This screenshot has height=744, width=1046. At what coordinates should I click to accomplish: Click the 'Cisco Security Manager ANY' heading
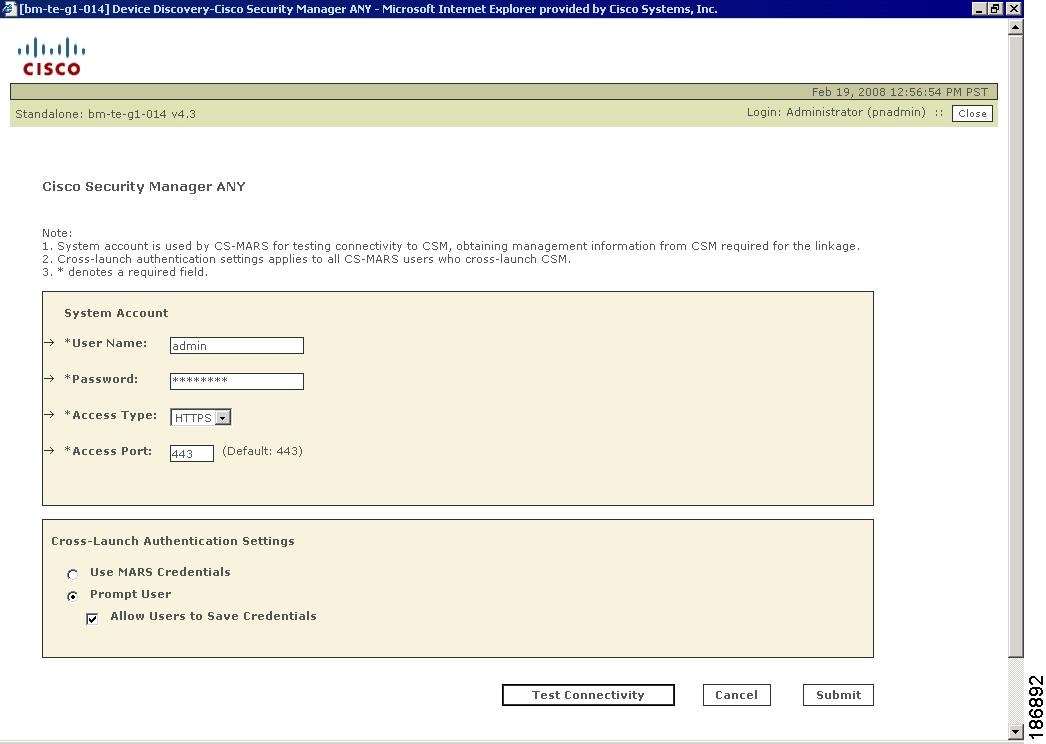[x=143, y=186]
